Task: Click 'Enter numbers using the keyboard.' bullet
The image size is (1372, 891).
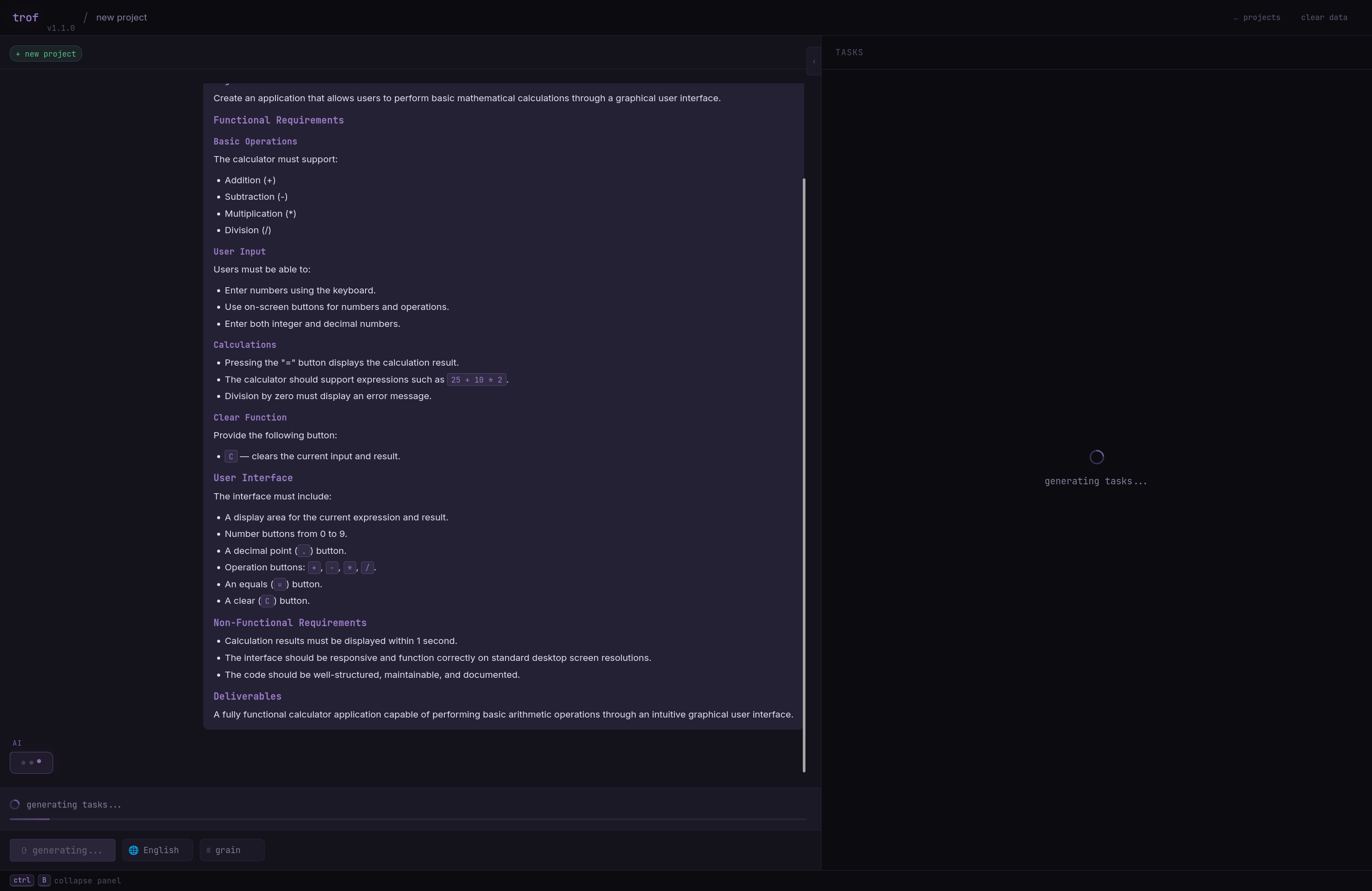Action: point(300,291)
